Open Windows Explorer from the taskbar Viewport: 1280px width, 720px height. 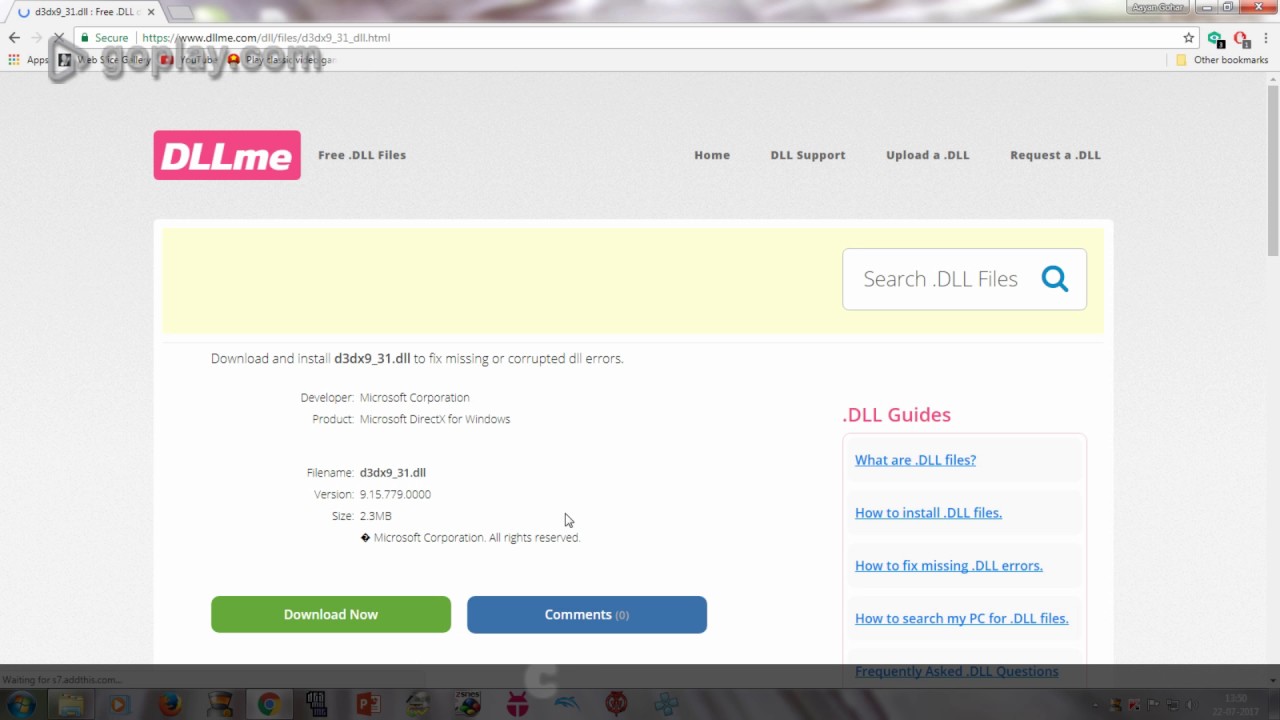(70, 705)
